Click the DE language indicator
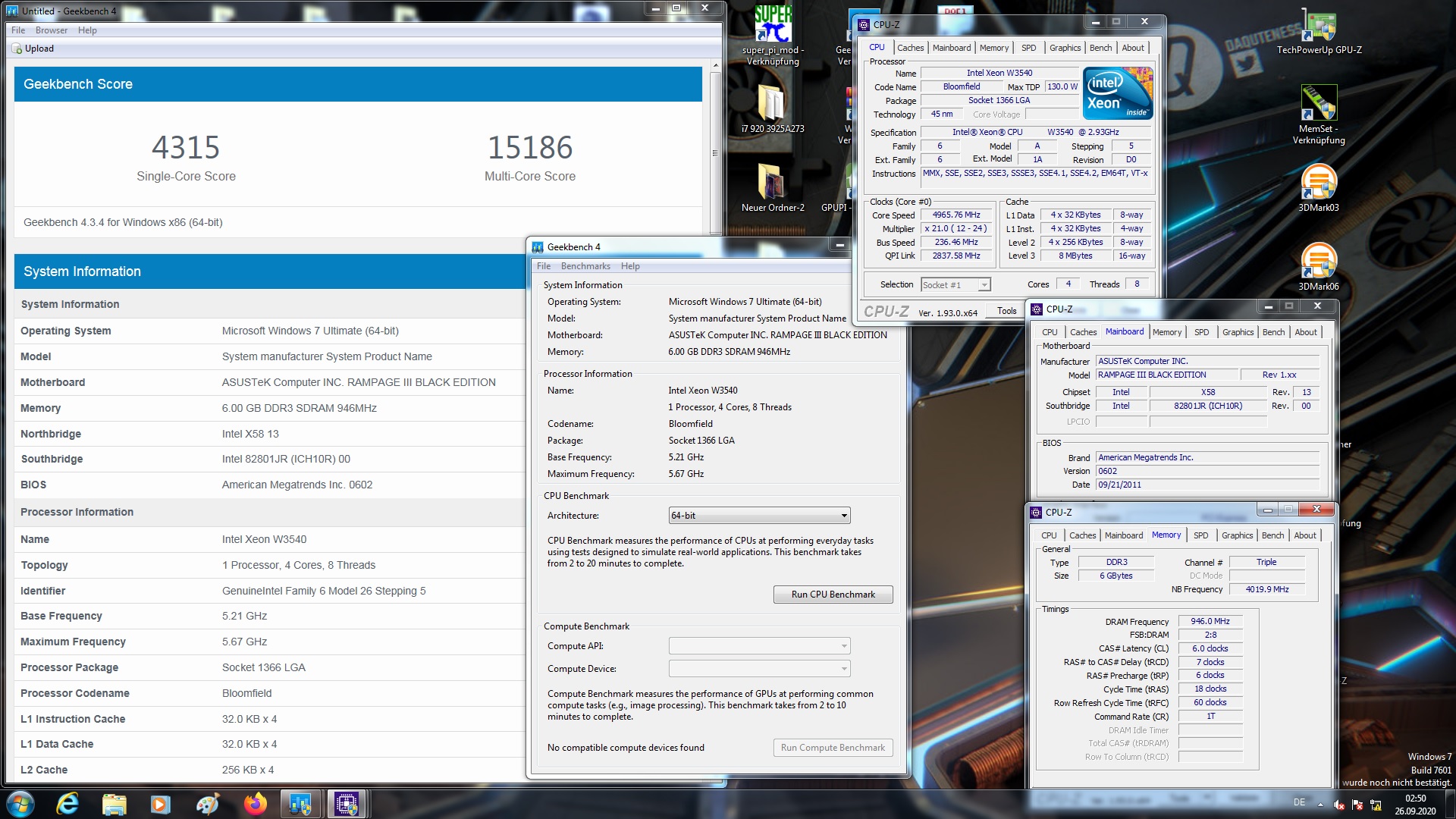Viewport: 1456px width, 819px height. [1299, 802]
